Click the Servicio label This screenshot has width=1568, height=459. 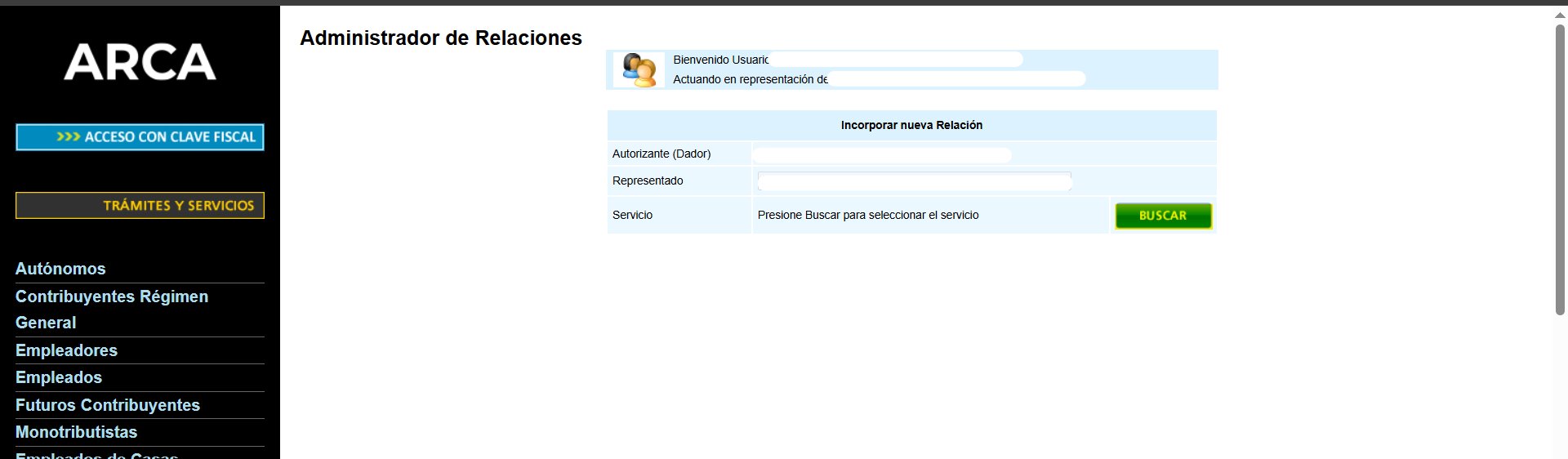(632, 215)
